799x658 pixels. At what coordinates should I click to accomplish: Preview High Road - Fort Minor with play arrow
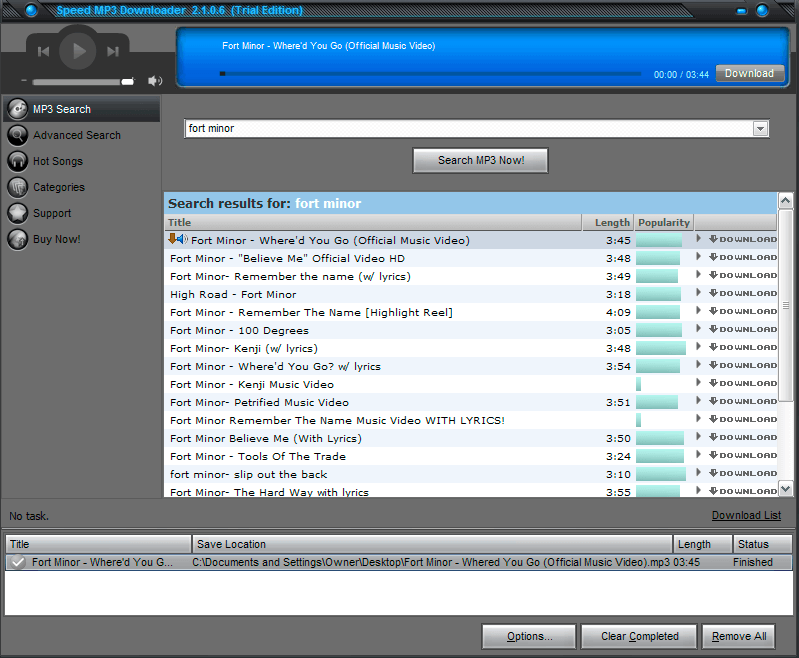(699, 293)
